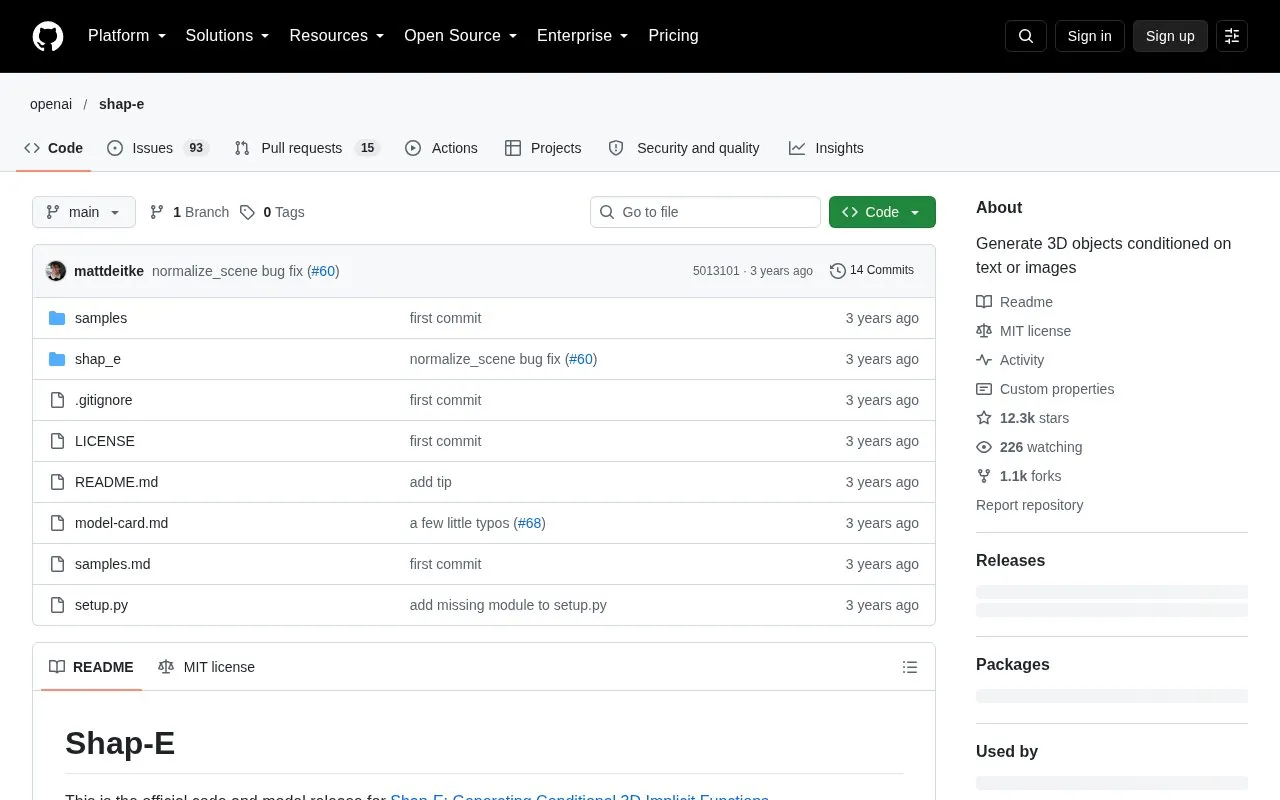Switch to the Actions tab
Image resolution: width=1280 pixels, height=800 pixels.
pos(441,148)
